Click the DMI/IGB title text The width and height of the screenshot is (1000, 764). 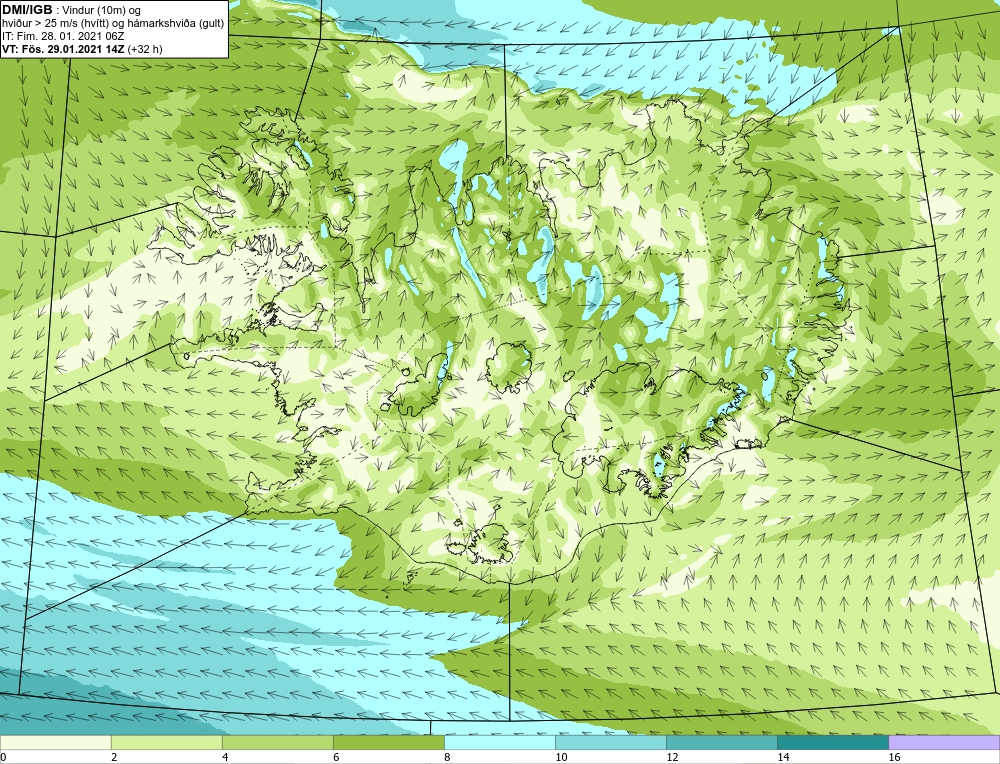27,10
